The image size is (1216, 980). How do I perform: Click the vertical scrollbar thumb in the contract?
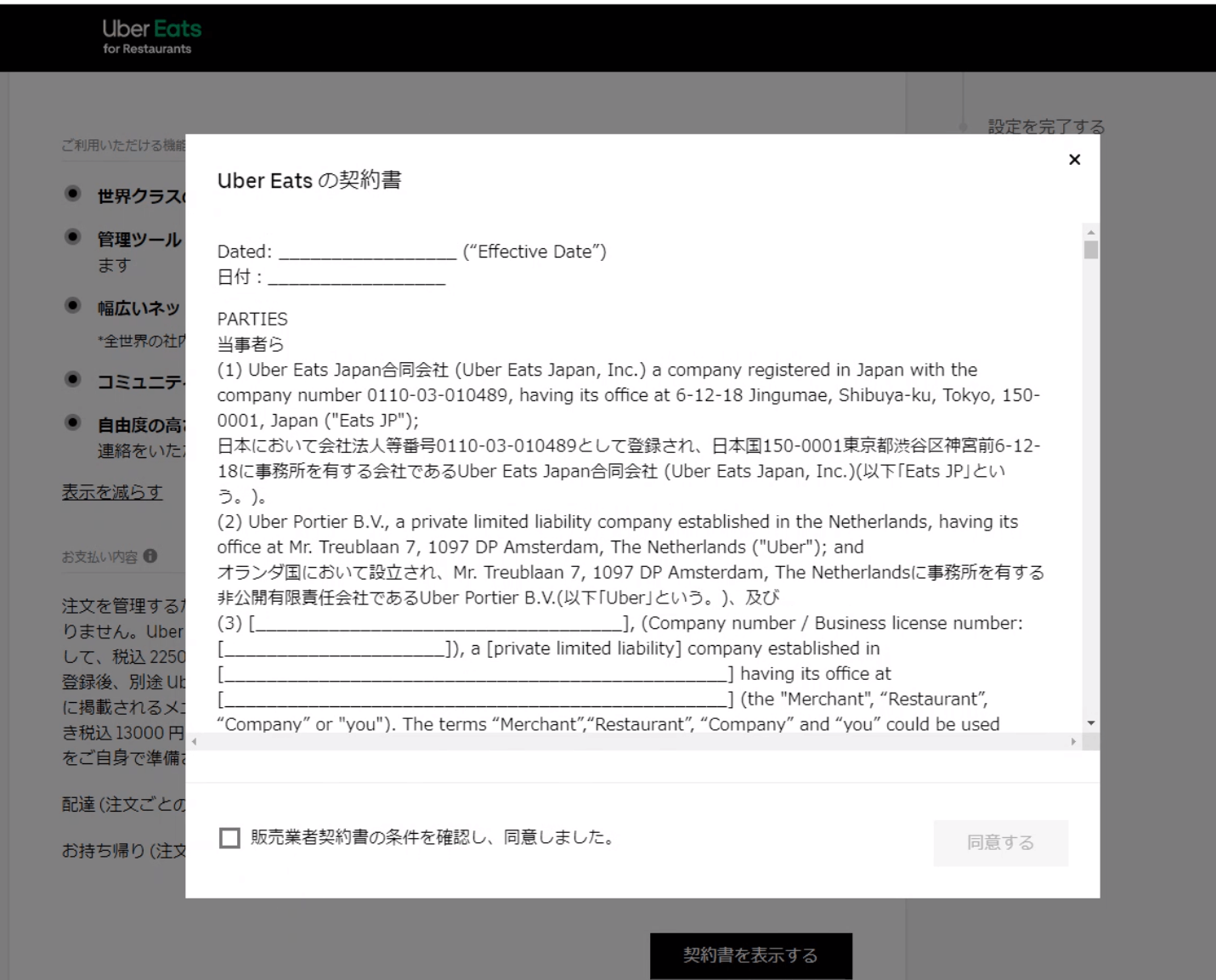point(1091,250)
